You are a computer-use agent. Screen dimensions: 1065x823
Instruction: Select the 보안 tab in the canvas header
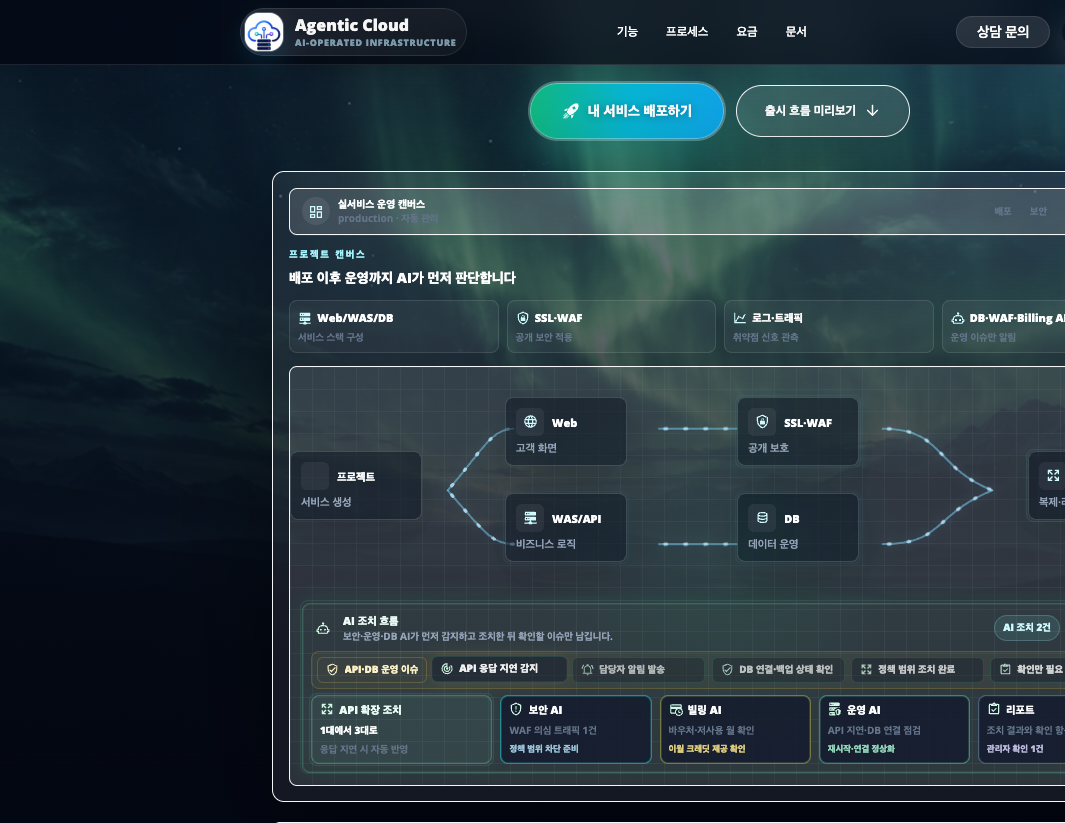1038,211
